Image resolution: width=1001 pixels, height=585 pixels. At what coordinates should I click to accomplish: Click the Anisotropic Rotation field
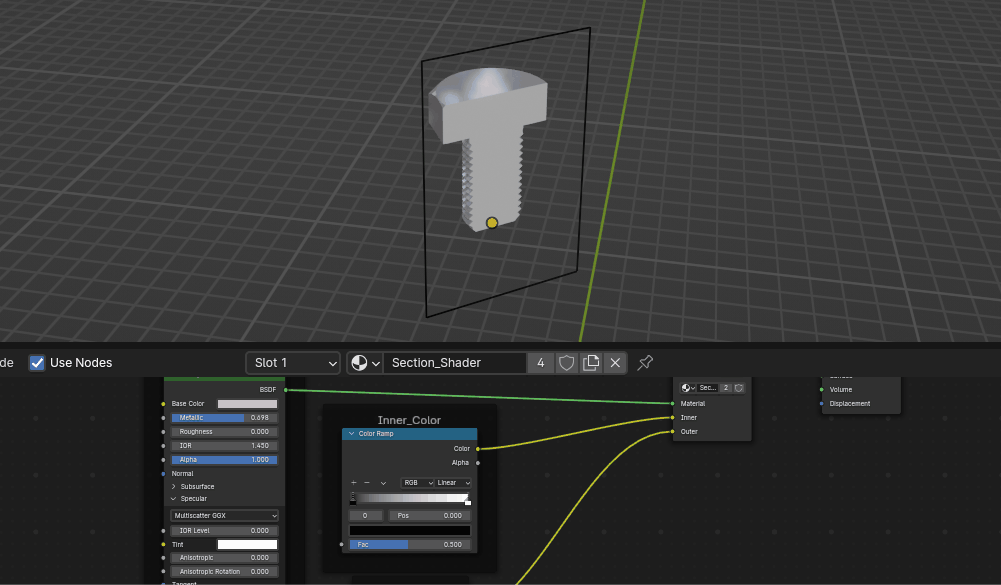(224, 572)
